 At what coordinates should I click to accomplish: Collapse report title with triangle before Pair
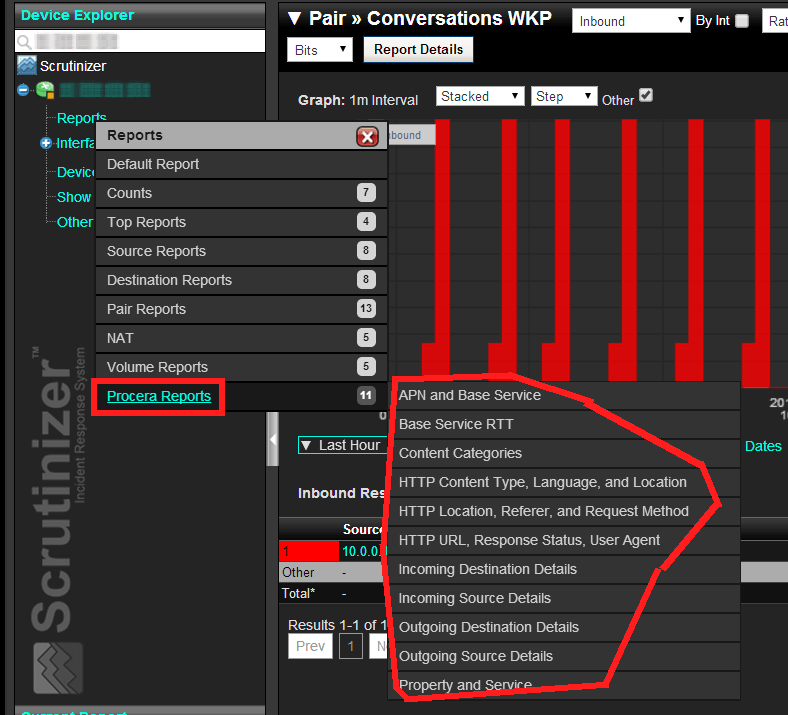294,19
